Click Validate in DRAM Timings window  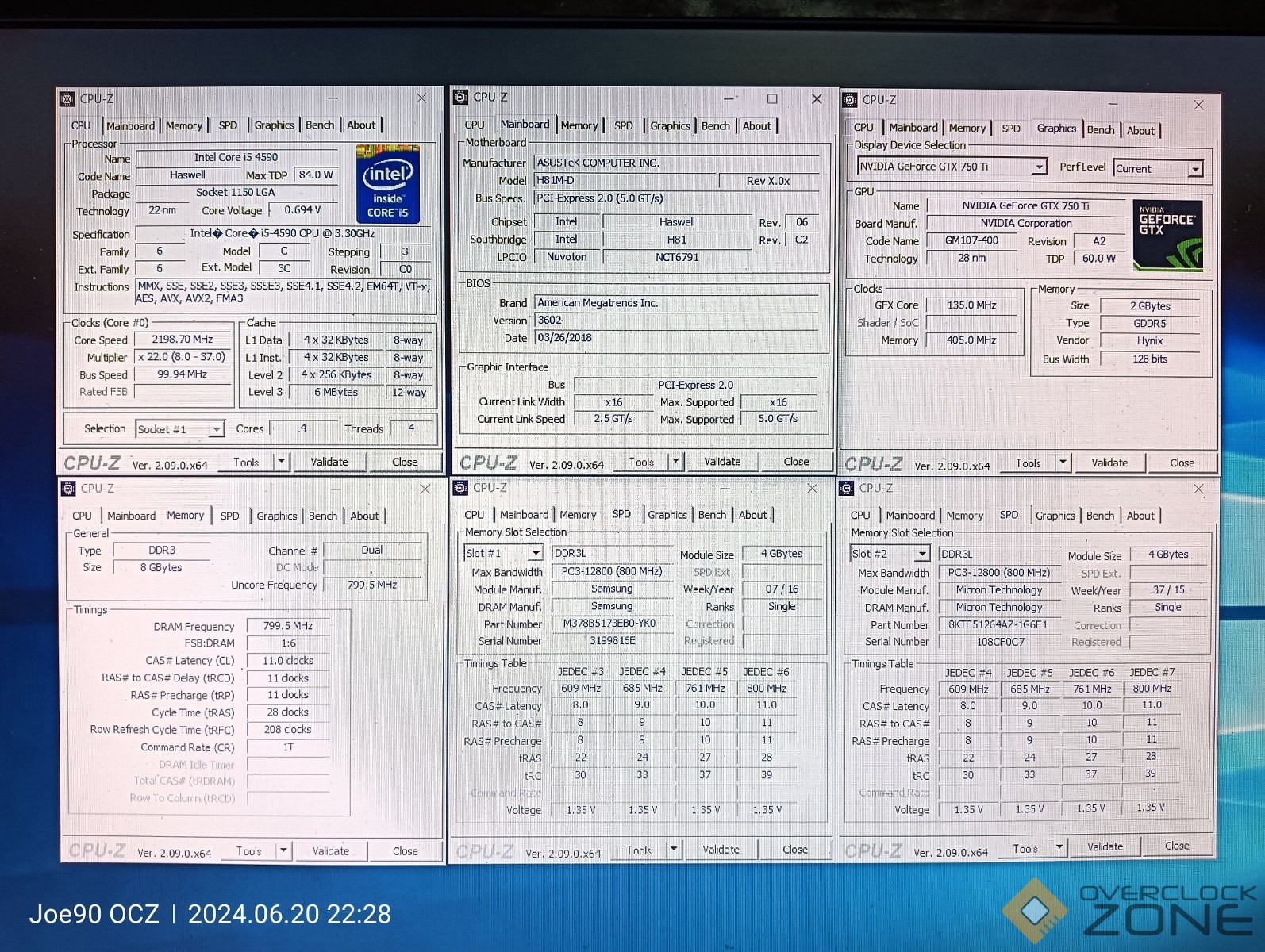(331, 850)
